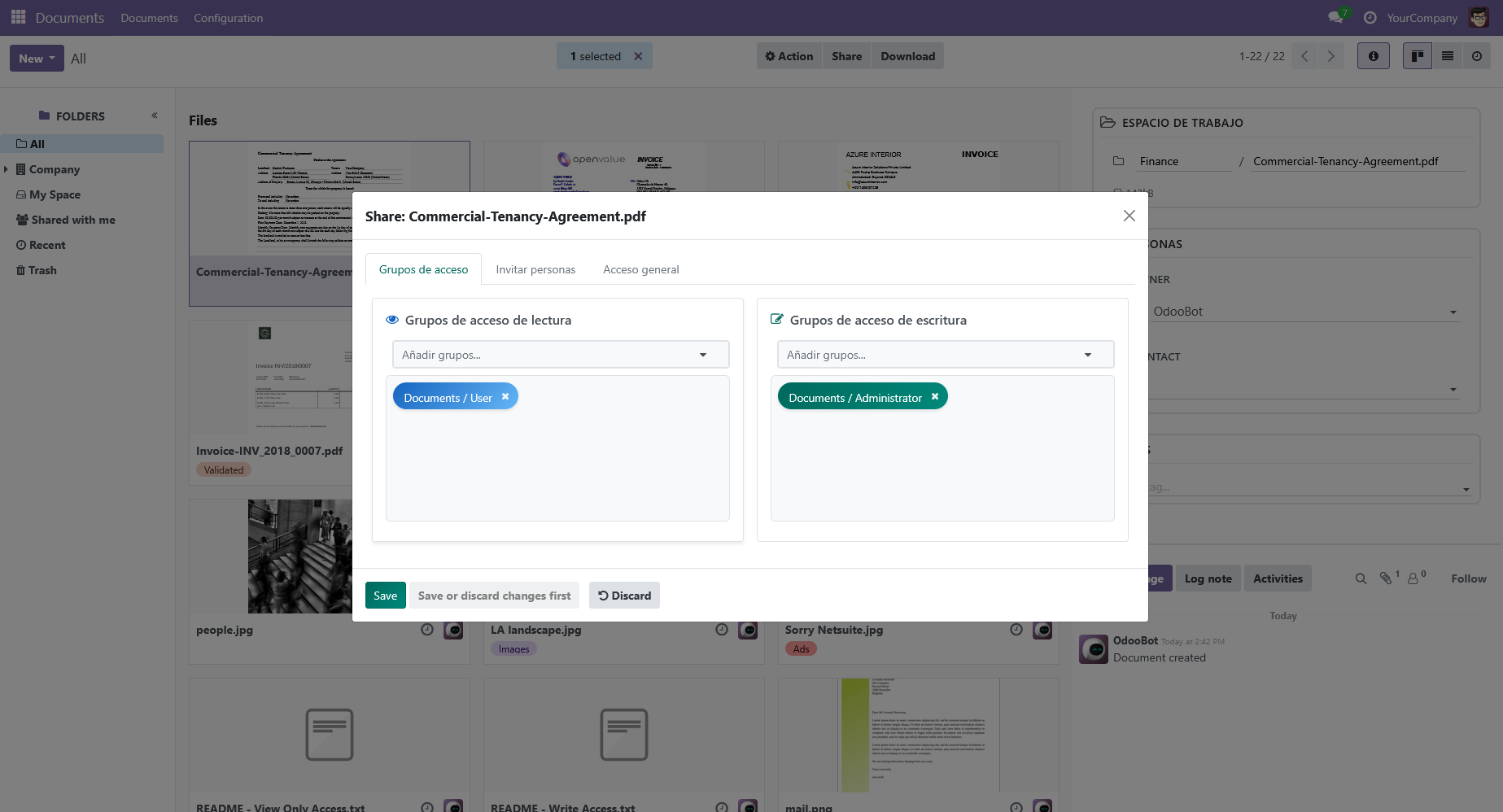Viewport: 1503px width, 812px height.
Task: Remove Documents / Administrator write group tag
Action: tap(935, 397)
